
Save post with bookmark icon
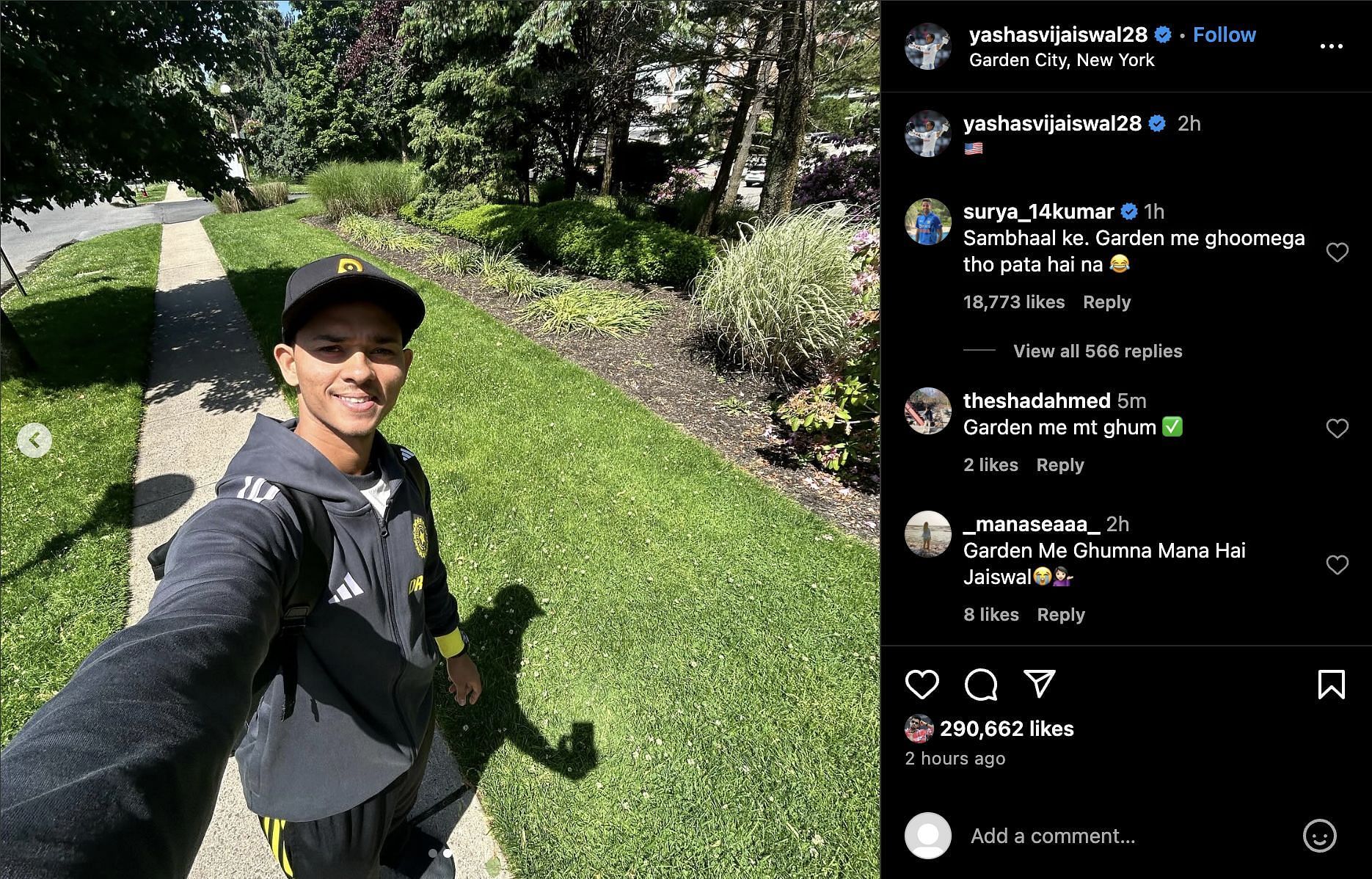coord(1331,684)
